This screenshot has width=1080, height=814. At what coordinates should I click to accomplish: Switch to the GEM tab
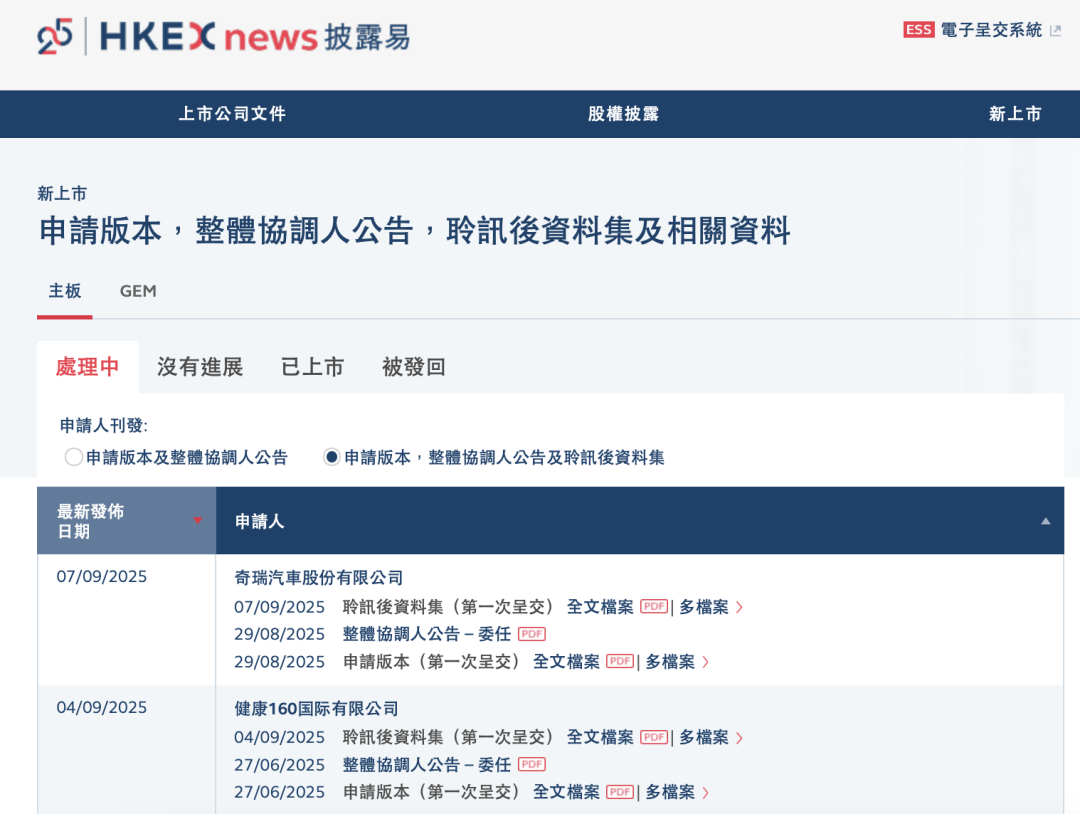[138, 291]
